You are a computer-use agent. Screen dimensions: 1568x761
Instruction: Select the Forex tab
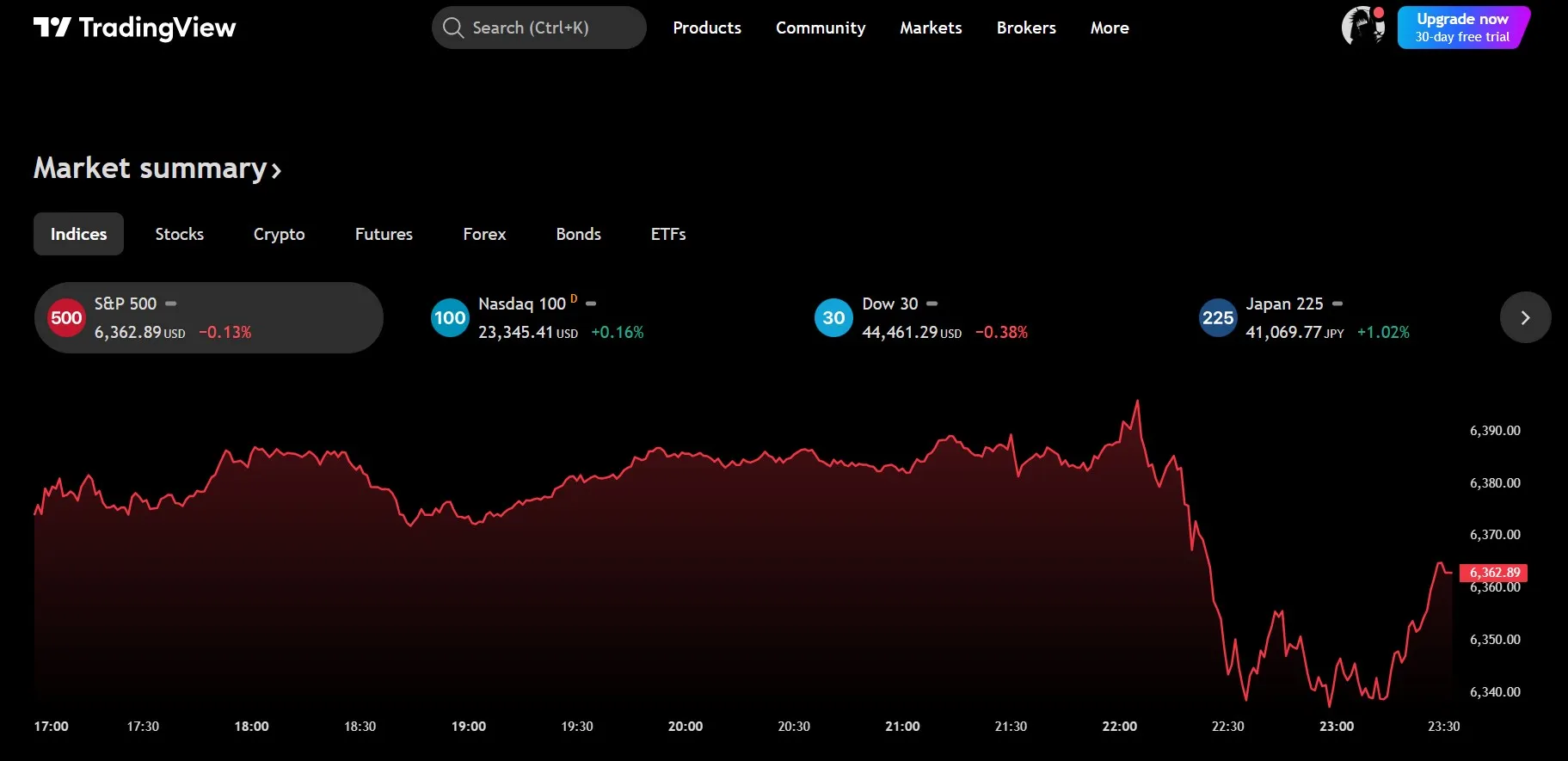(484, 234)
